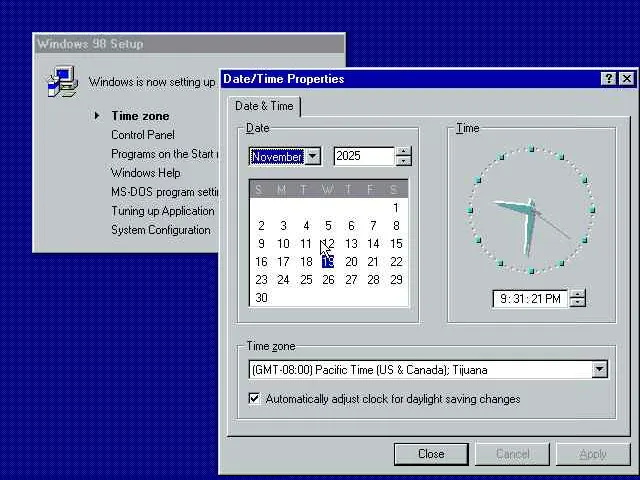Select day 4 in the calendar
This screenshot has height=480, width=640.
pos(306,226)
